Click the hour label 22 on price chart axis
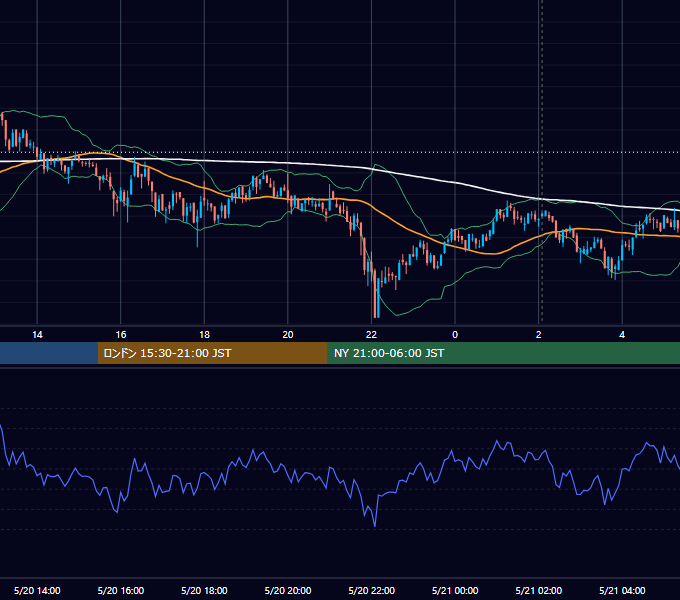Viewport: 680px width, 600px height. (372, 335)
